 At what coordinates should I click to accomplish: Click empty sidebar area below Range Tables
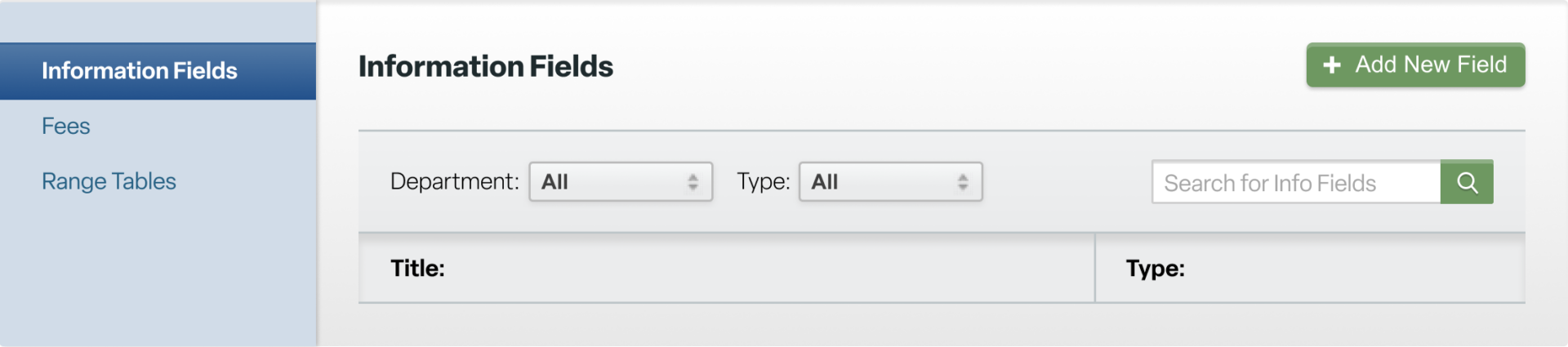[x=158, y=269]
